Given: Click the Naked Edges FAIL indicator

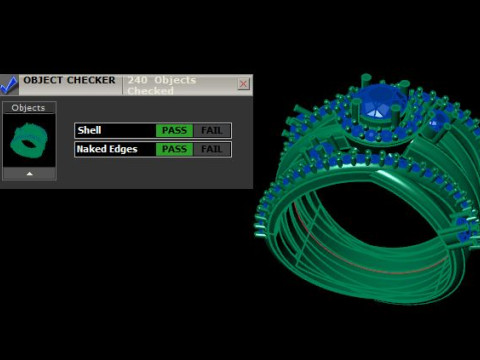Looking at the screenshot, I should [212, 149].
